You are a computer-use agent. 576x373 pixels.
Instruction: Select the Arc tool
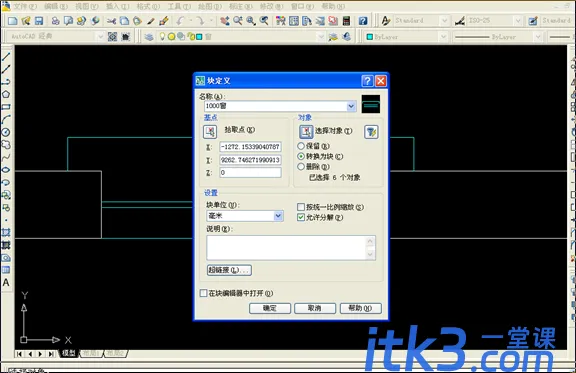[6, 119]
